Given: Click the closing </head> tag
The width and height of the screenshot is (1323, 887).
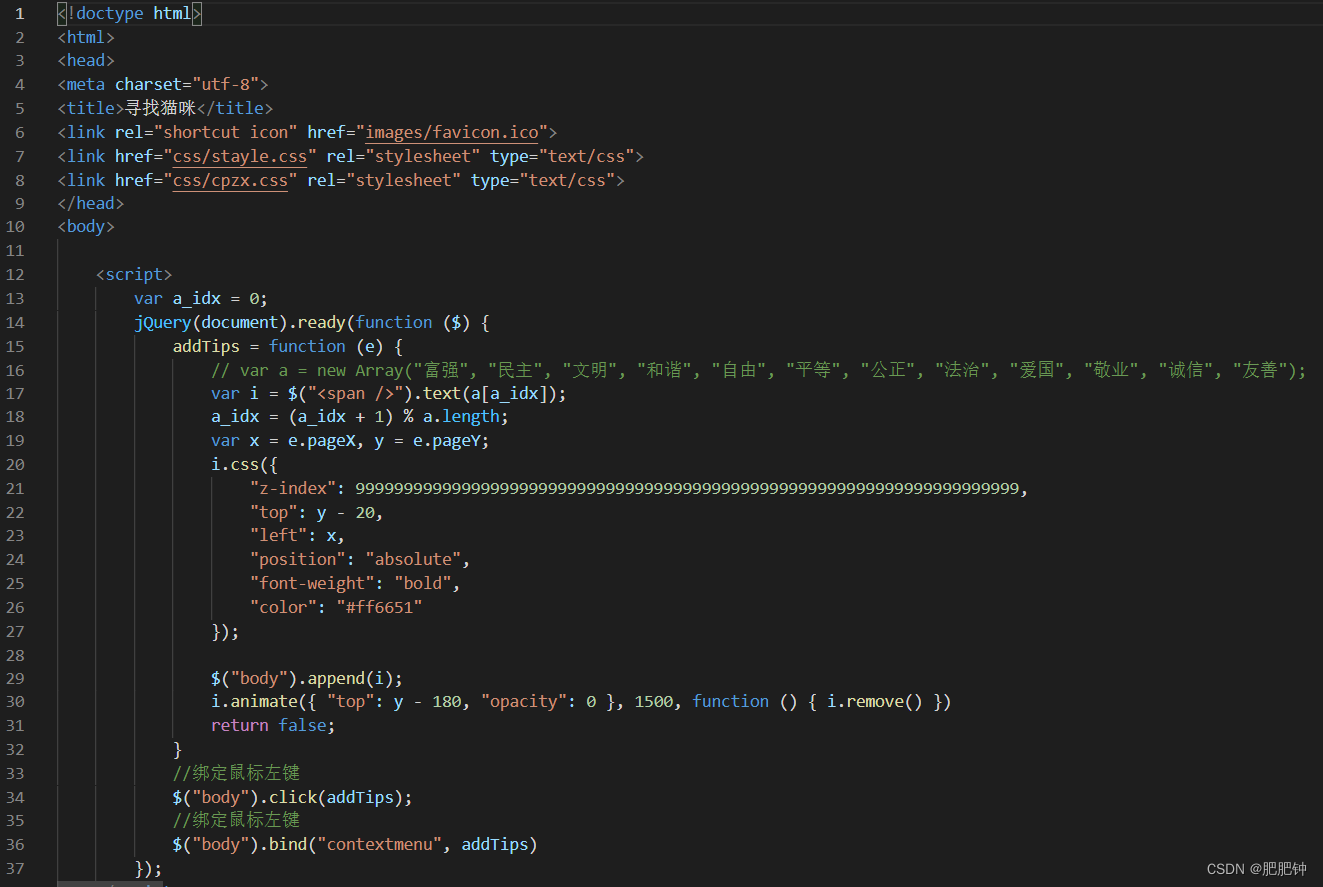Looking at the screenshot, I should click(91, 203).
